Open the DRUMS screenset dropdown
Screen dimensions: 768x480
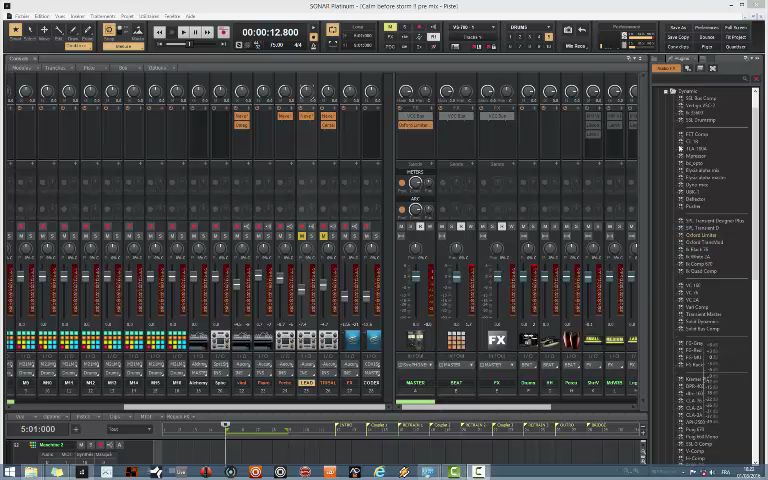coord(528,27)
